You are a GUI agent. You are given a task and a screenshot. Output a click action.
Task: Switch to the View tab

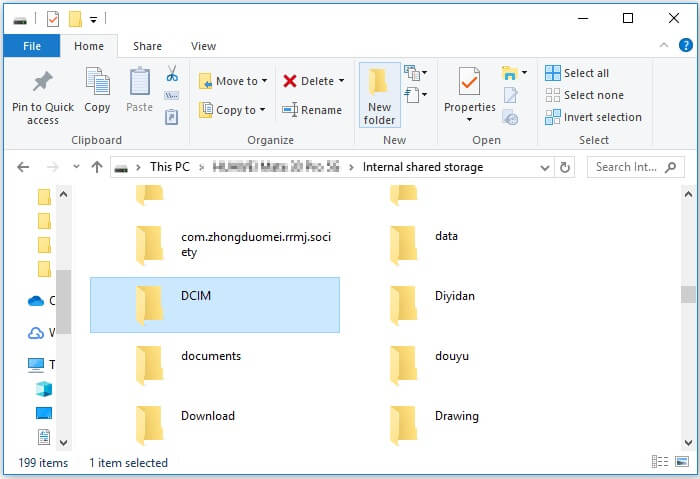click(203, 46)
